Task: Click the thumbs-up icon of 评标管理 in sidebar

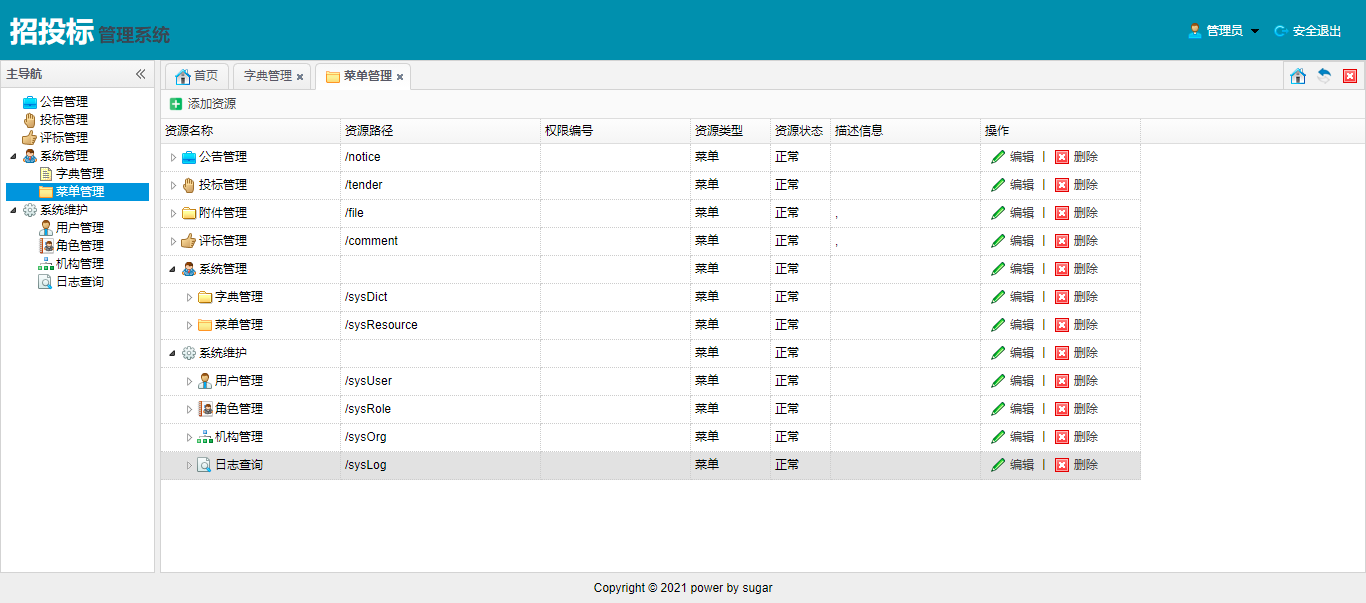Action: pyautogui.click(x=30, y=138)
